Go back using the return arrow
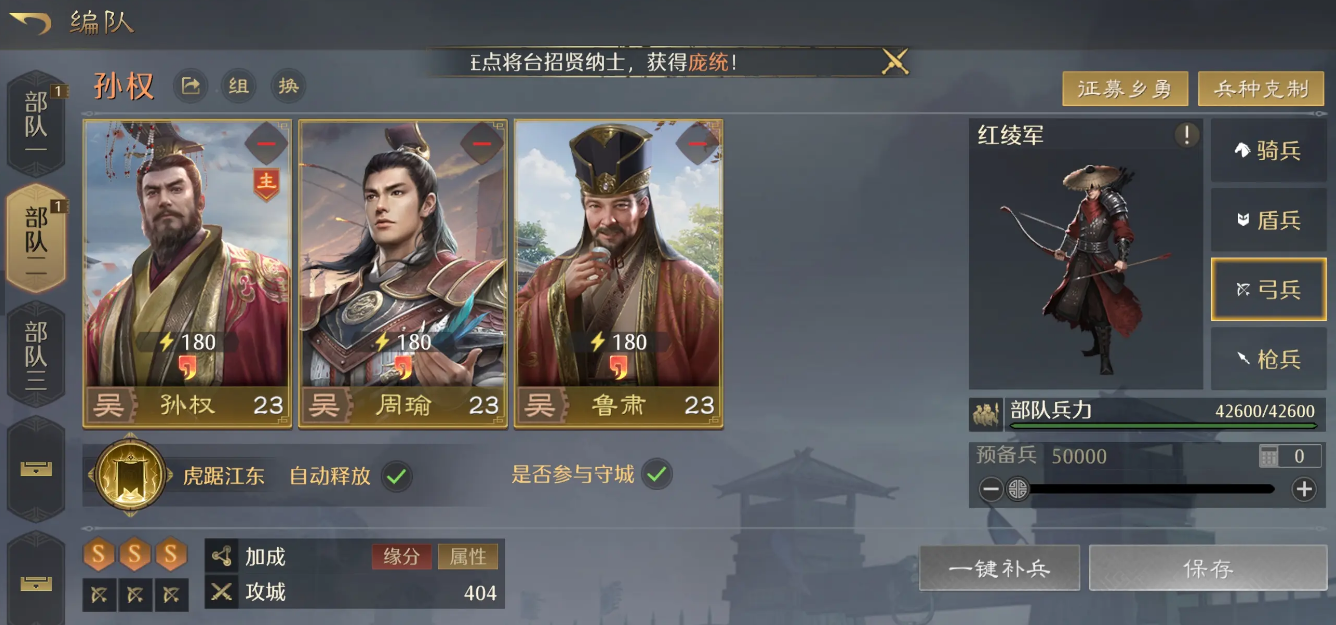The height and width of the screenshot is (625, 1336). pos(30,21)
